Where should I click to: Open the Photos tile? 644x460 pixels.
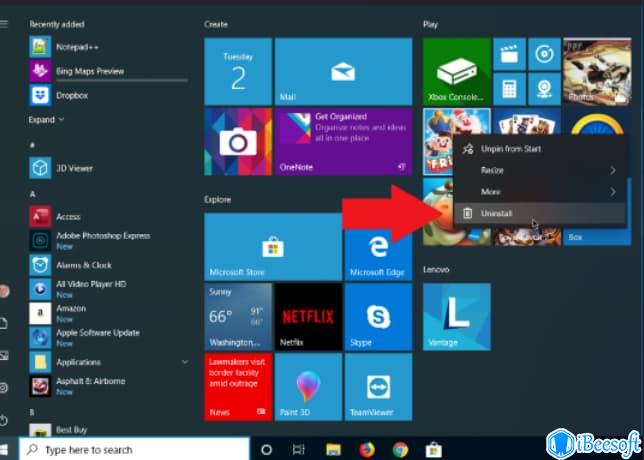point(597,71)
